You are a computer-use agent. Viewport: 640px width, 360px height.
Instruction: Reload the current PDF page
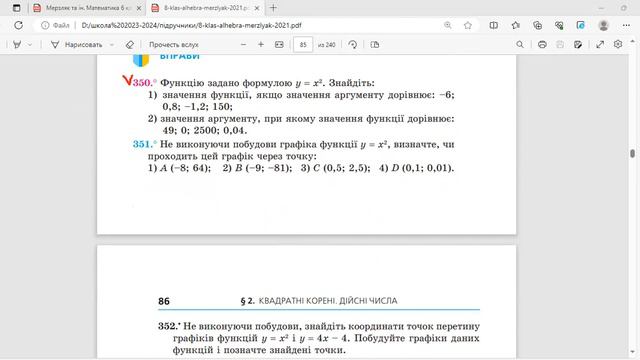tap(18, 25)
